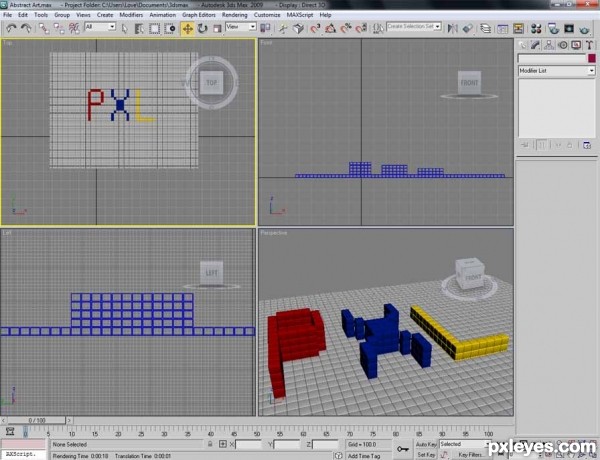The height and width of the screenshot is (460, 600).
Task: Click the object name input field
Action: tap(552, 58)
